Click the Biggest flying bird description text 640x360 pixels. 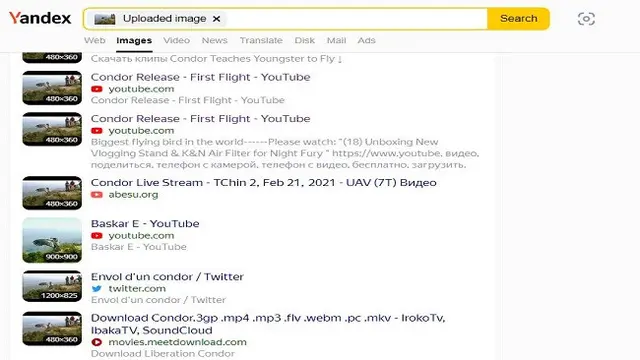pos(285,153)
